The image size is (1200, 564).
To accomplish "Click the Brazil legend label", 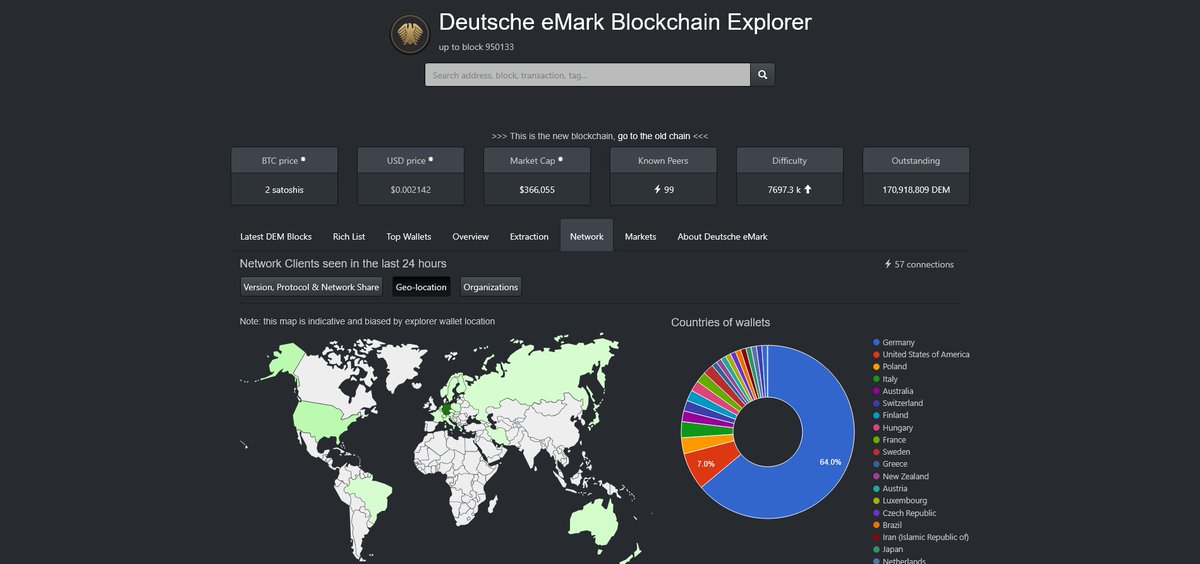I will coord(894,525).
